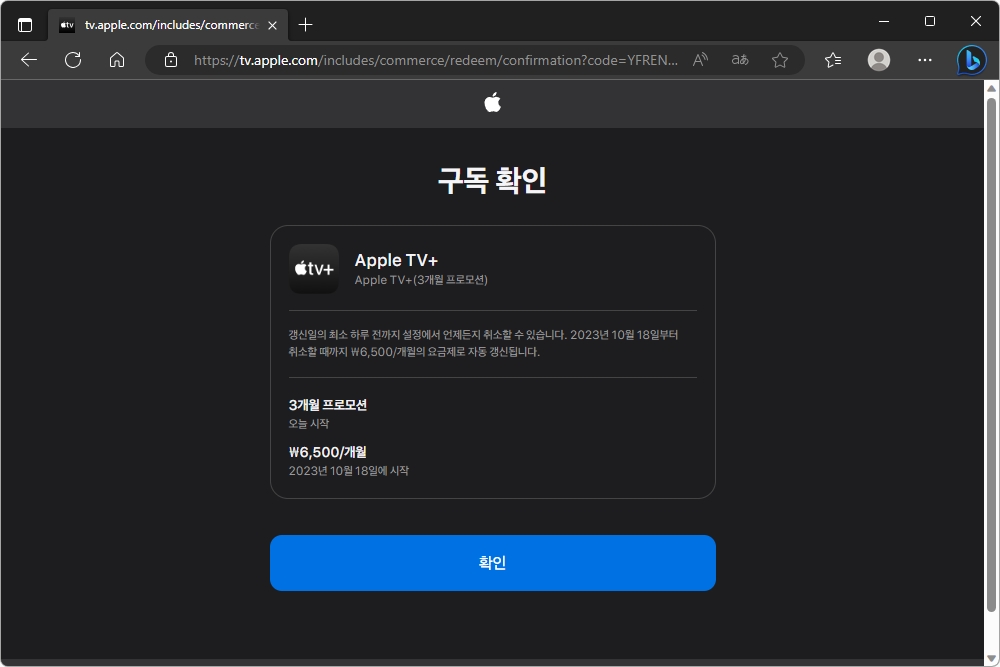This screenshot has width=1000, height=667.
Task: Focus the address bar URL field
Action: [436, 60]
